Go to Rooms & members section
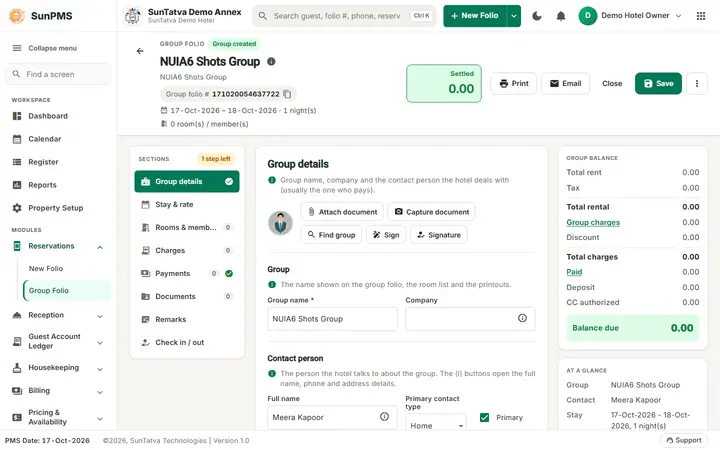720x450 pixels. 187,227
